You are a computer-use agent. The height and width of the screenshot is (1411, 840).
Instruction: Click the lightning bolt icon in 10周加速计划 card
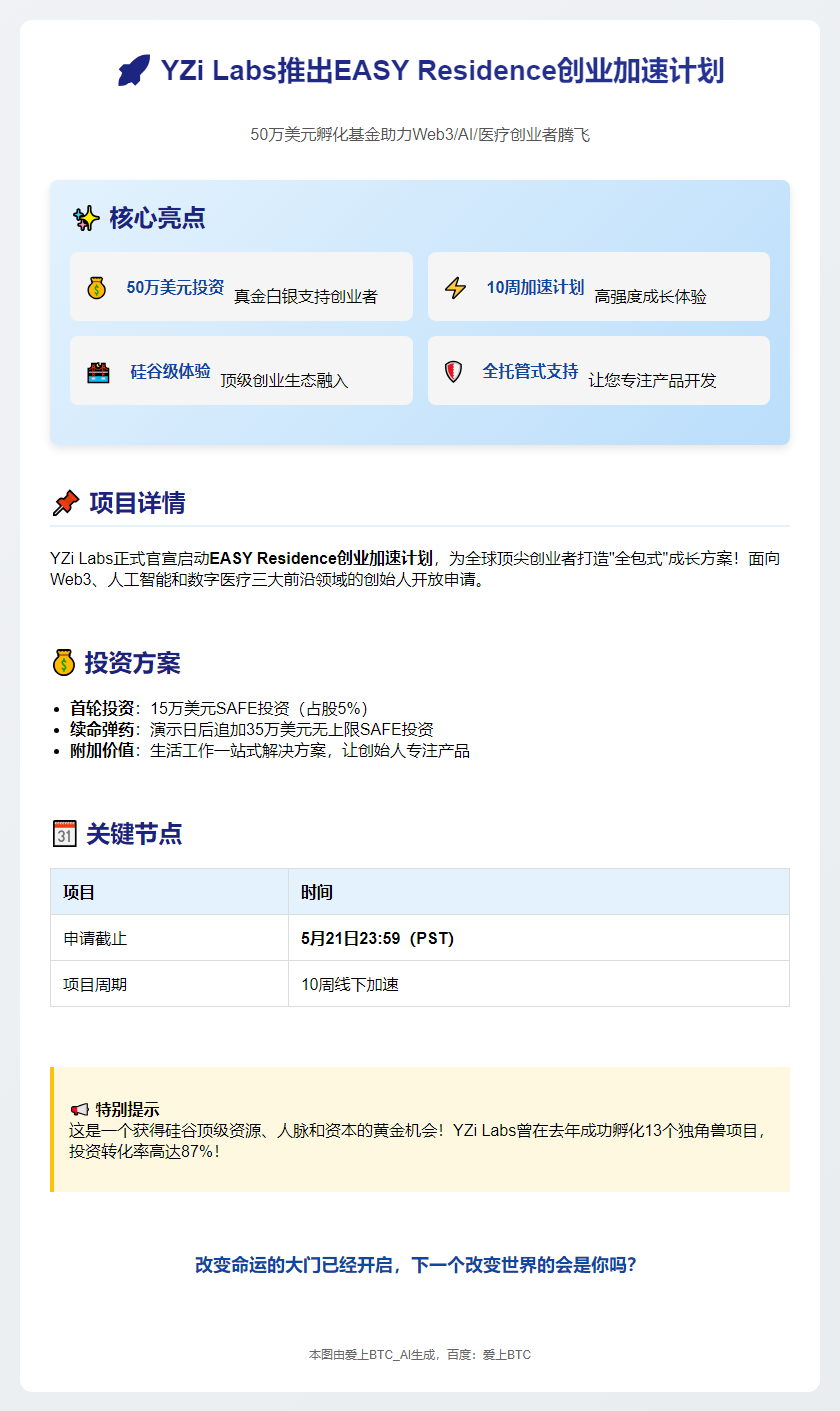pos(455,288)
